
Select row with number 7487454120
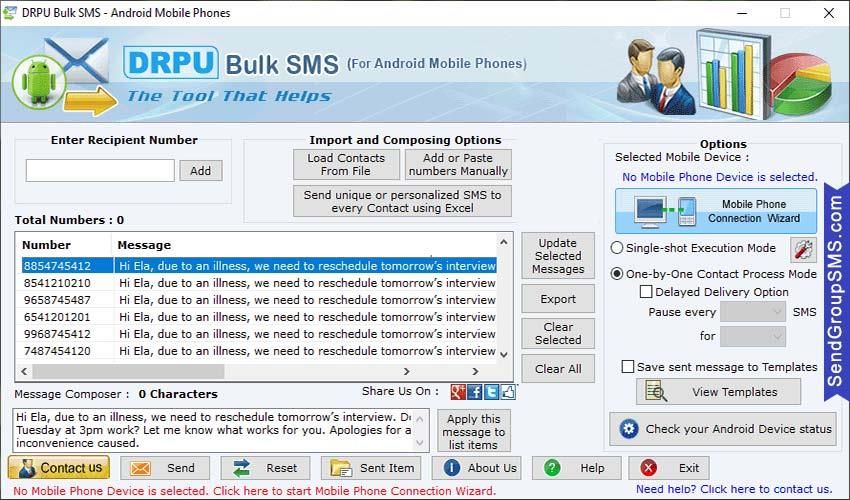[x=259, y=351]
